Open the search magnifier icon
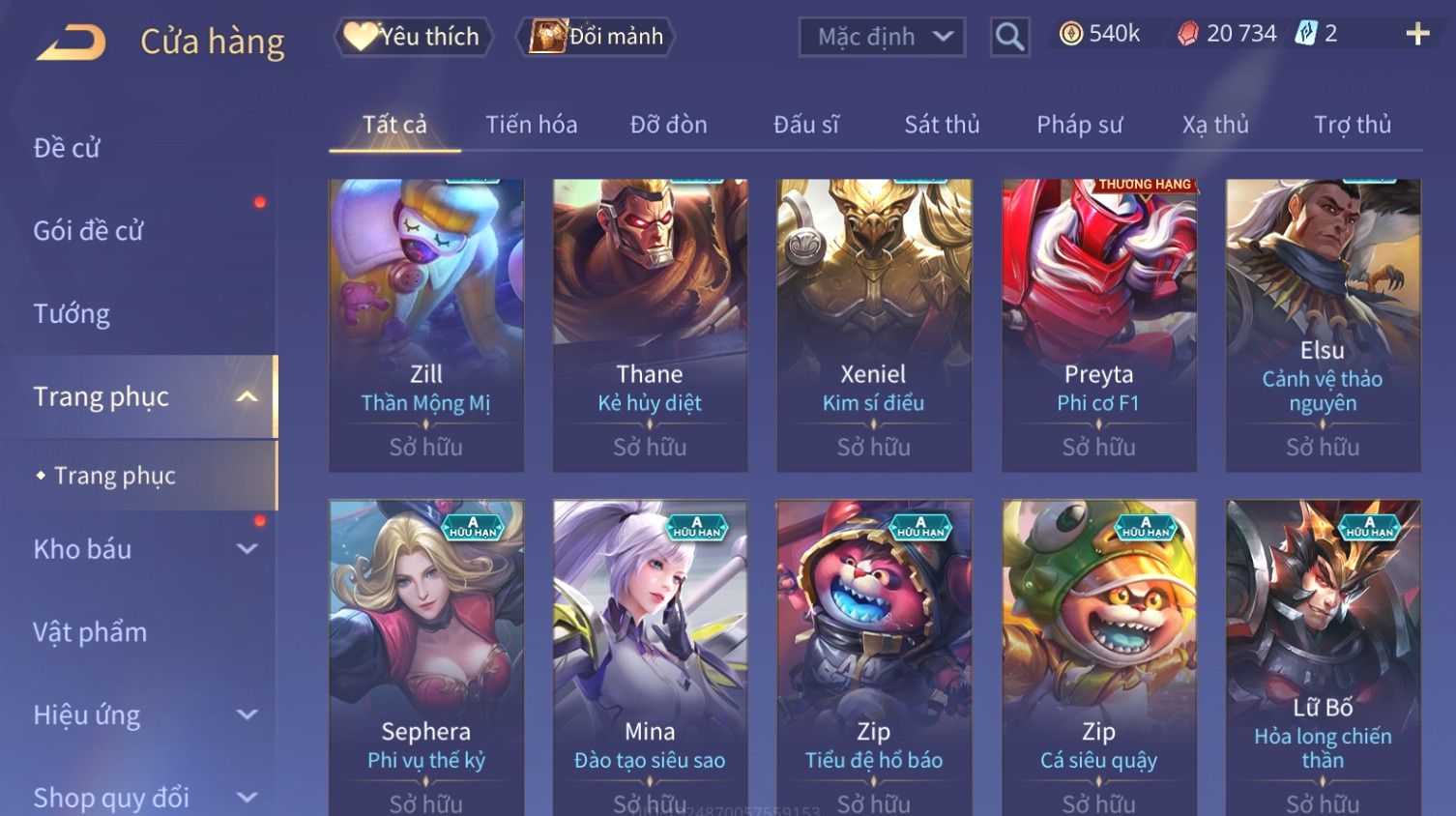Image resolution: width=1456 pixels, height=816 pixels. (1009, 38)
